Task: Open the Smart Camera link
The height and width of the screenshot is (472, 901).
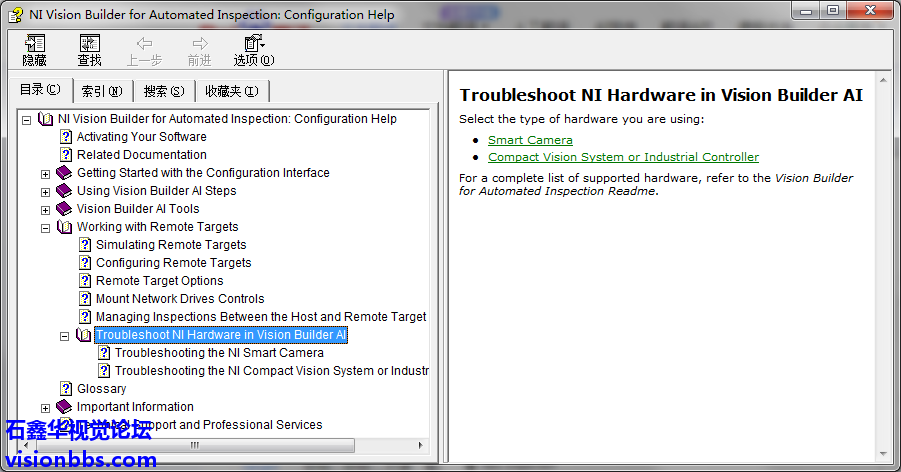Action: pyautogui.click(x=530, y=140)
